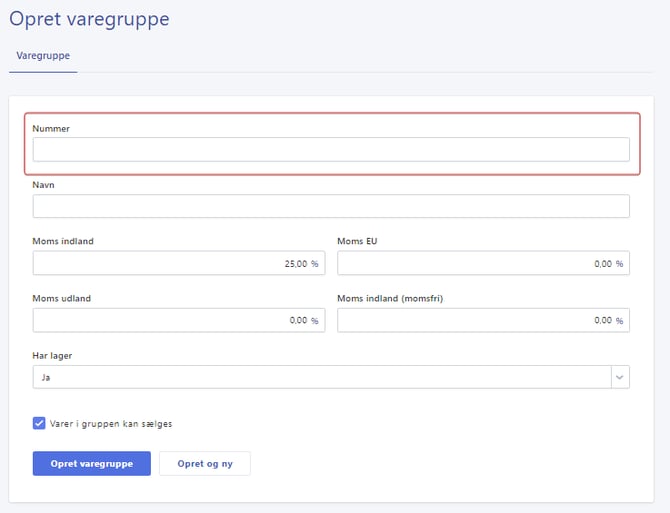This screenshot has width=670, height=513.
Task: Click the Nummer input field
Action: point(330,149)
